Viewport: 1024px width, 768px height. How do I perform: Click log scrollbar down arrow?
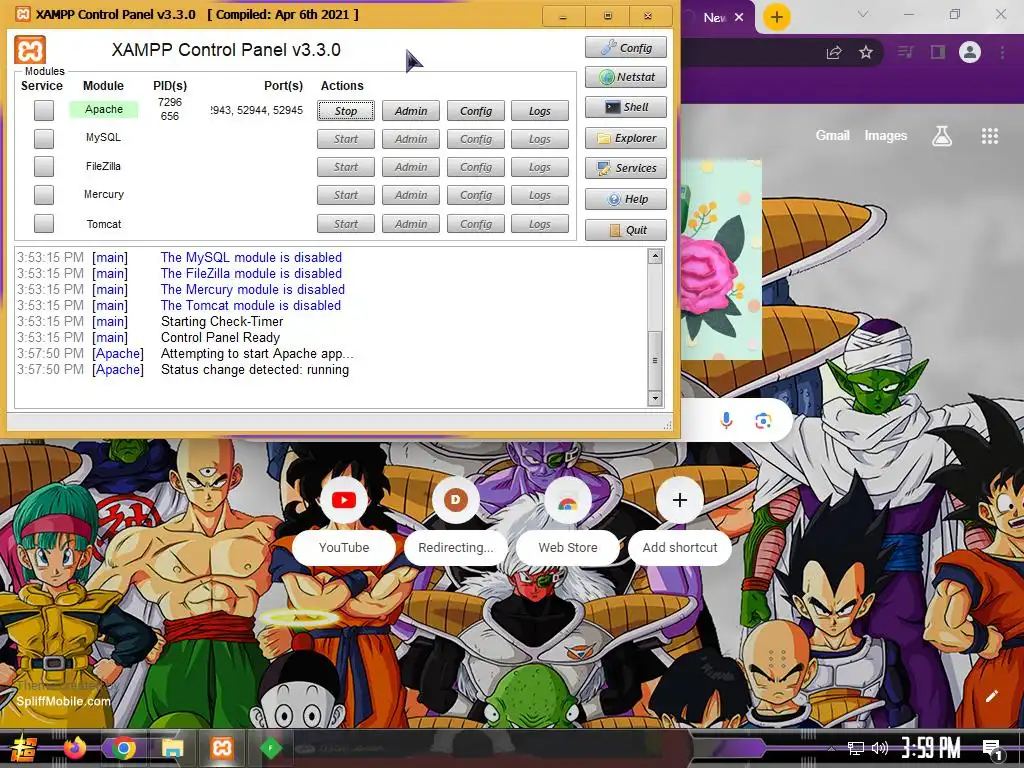pos(655,398)
